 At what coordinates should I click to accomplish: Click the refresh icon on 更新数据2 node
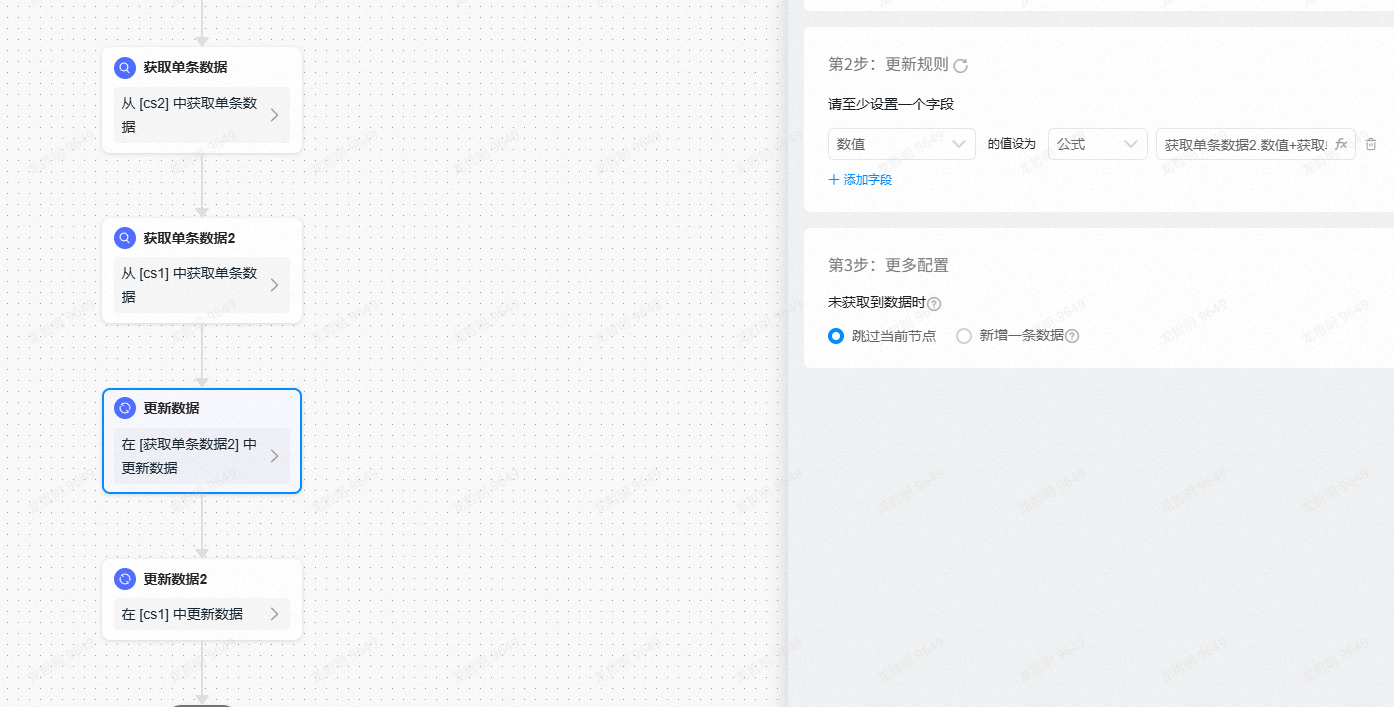[125, 579]
